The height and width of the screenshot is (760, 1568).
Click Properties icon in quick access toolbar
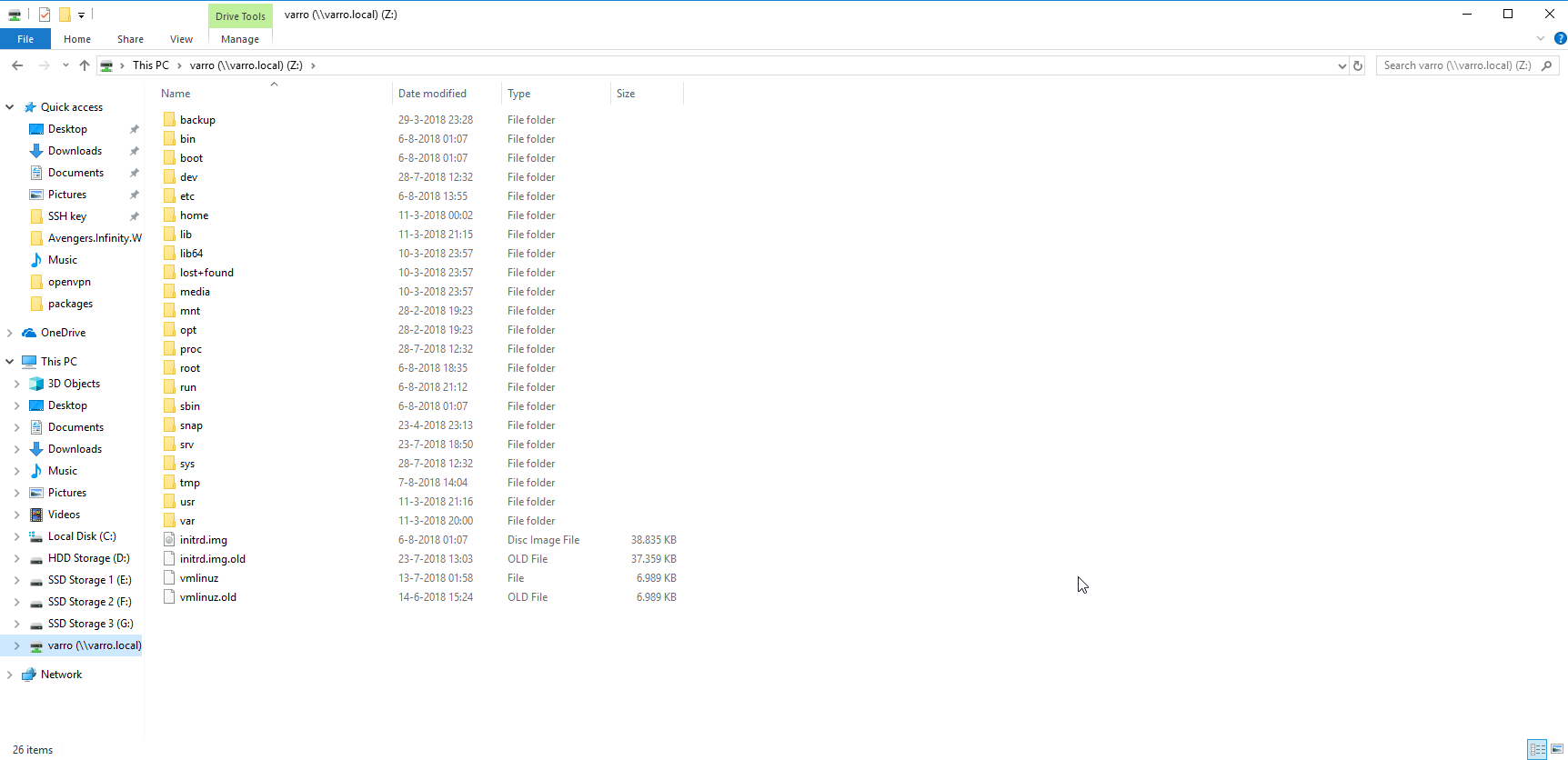click(45, 15)
